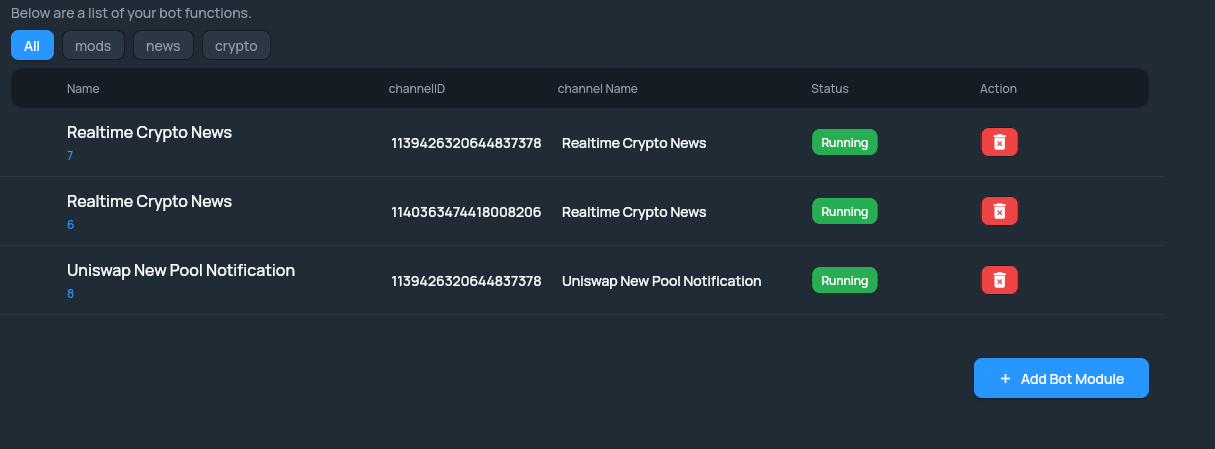1215x449 pixels.
Task: Click Running status of module 7
Action: coord(844,143)
